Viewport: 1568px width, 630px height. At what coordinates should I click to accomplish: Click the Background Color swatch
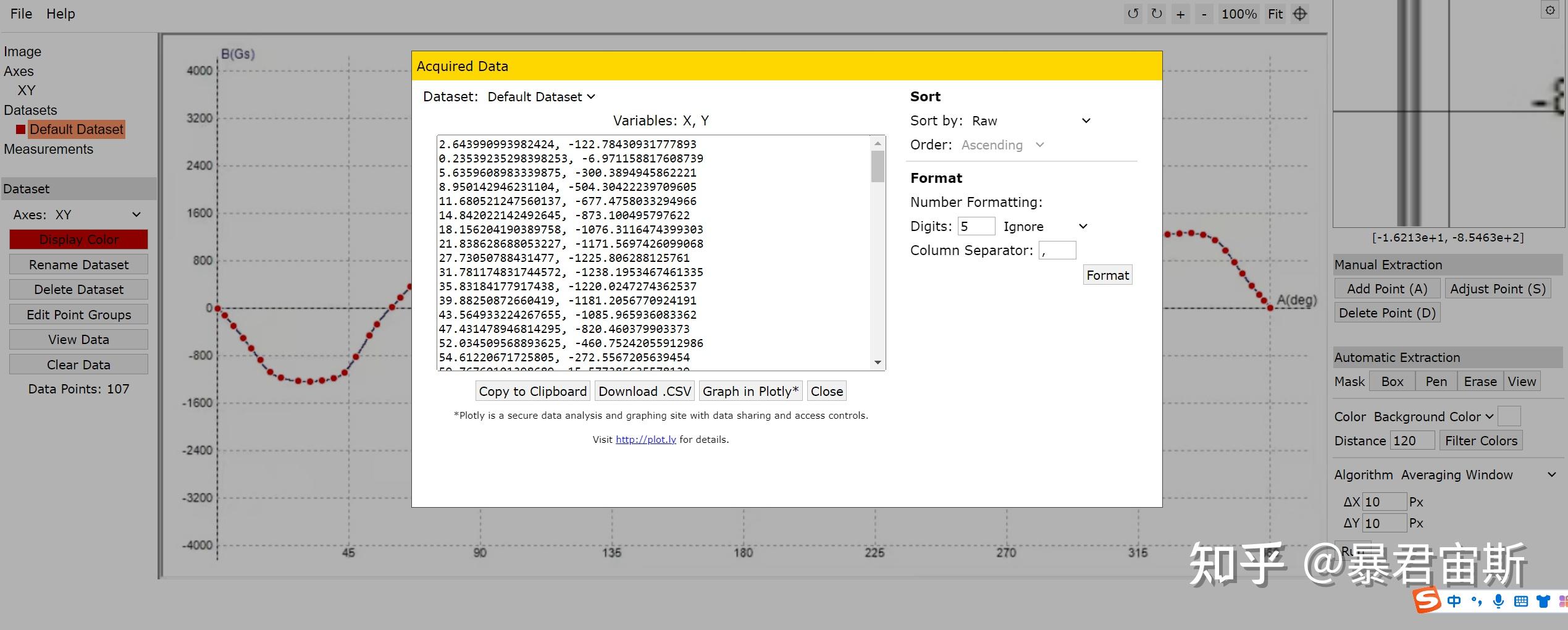point(1510,416)
